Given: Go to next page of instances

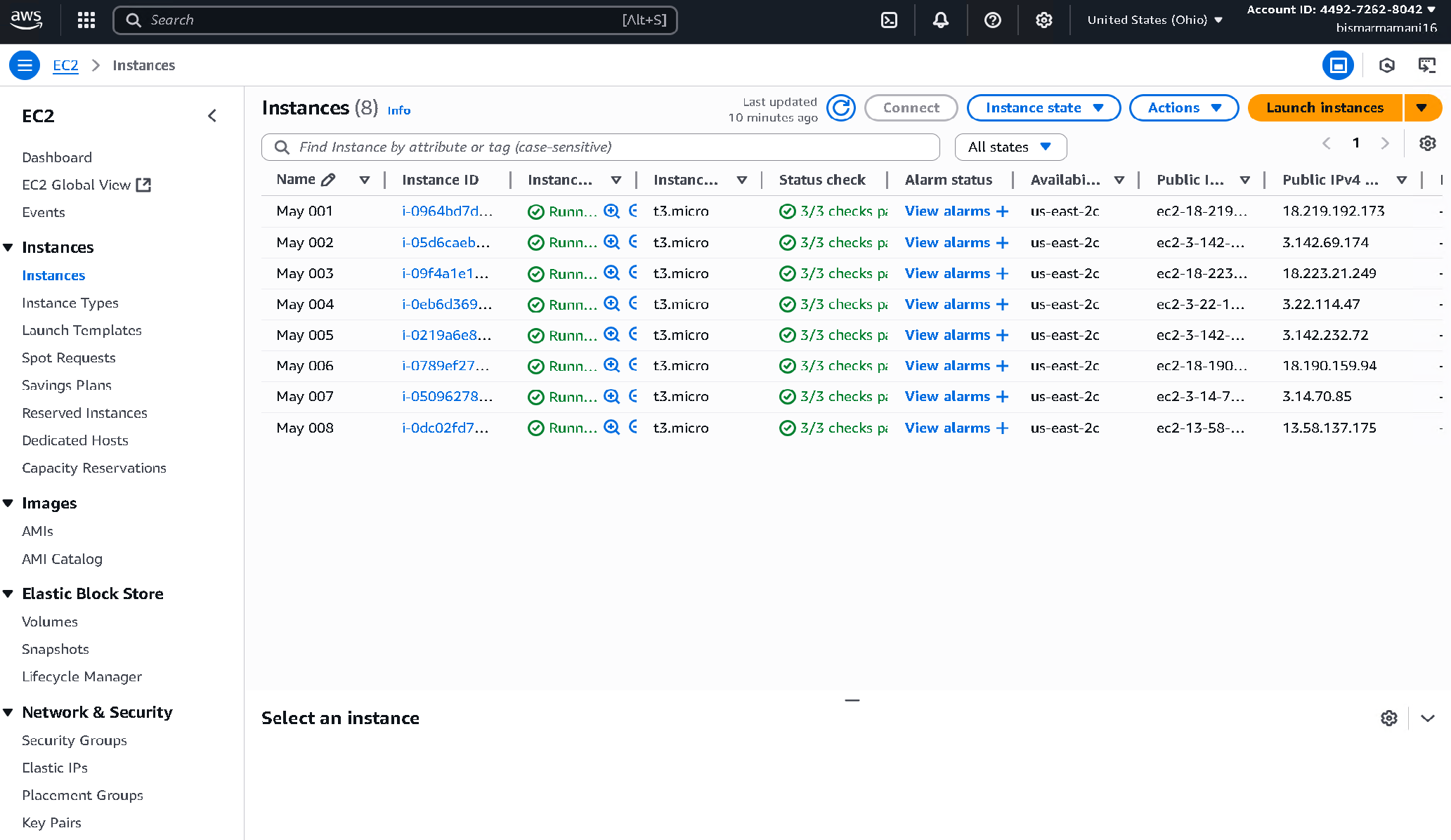Looking at the screenshot, I should (x=1386, y=143).
